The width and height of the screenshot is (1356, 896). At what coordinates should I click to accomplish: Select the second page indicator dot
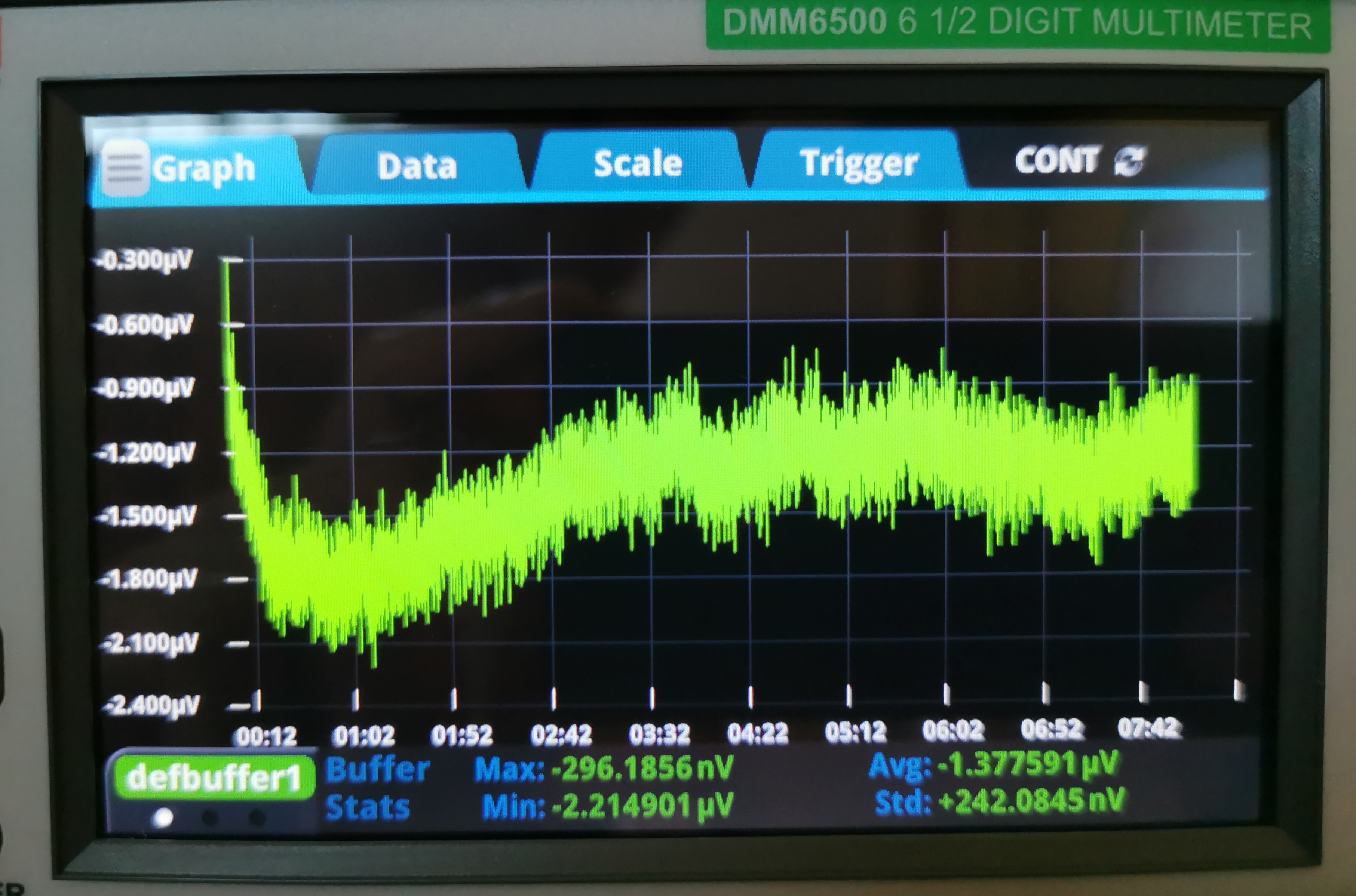(x=211, y=818)
